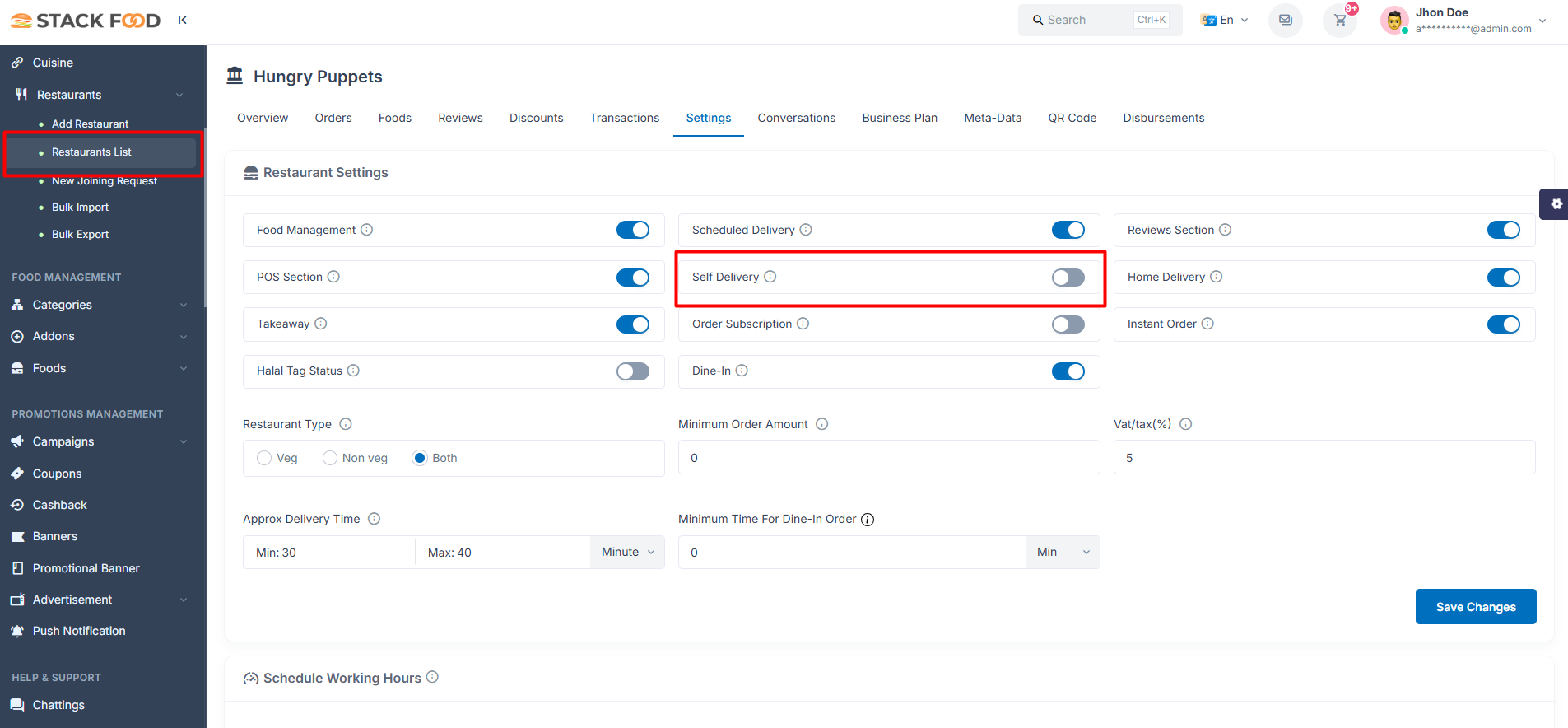Screen dimensions: 1568x728
Task: Click the Minimum Order Amount input field
Action: [888, 458]
